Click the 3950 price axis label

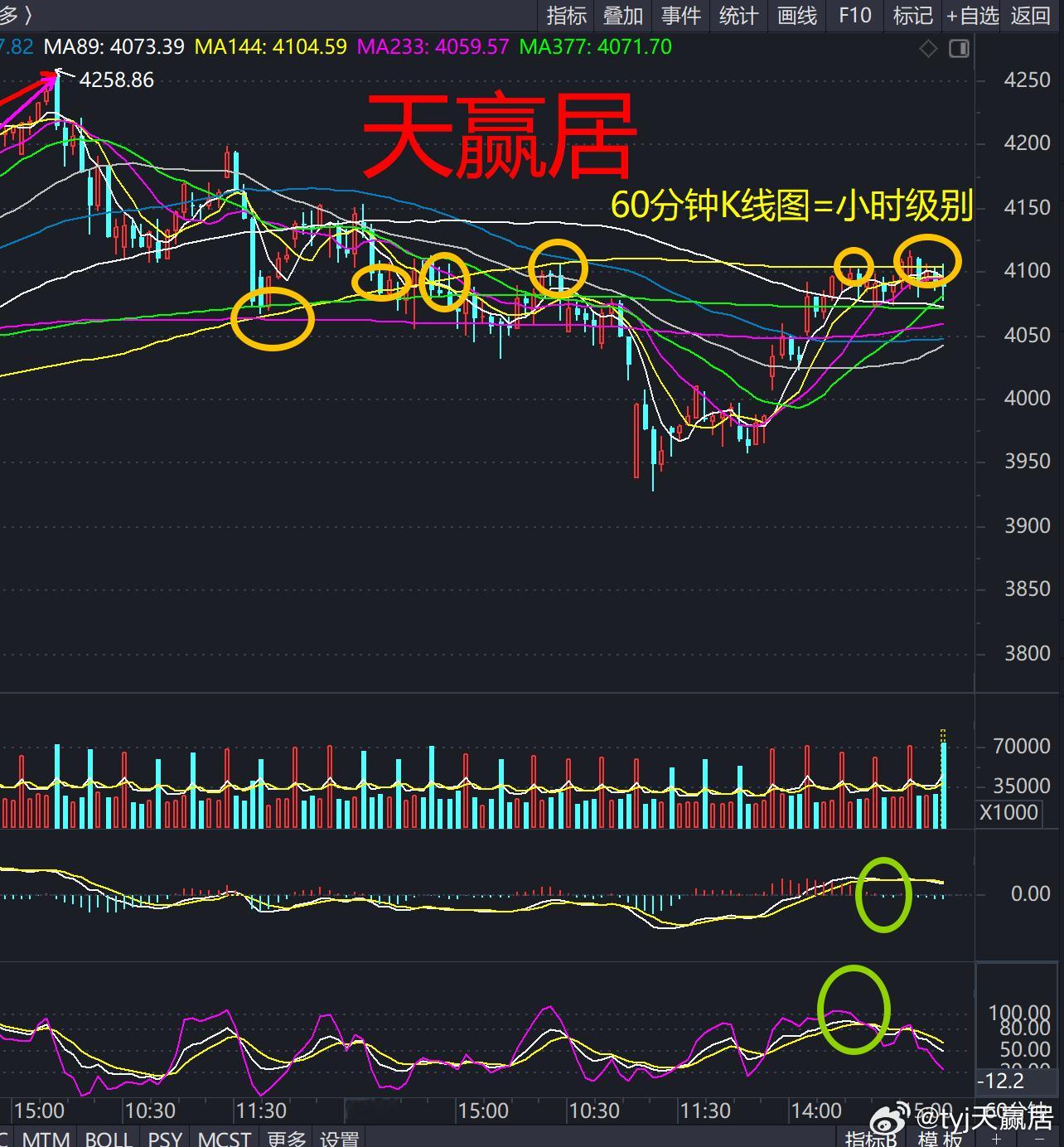pos(1027,462)
